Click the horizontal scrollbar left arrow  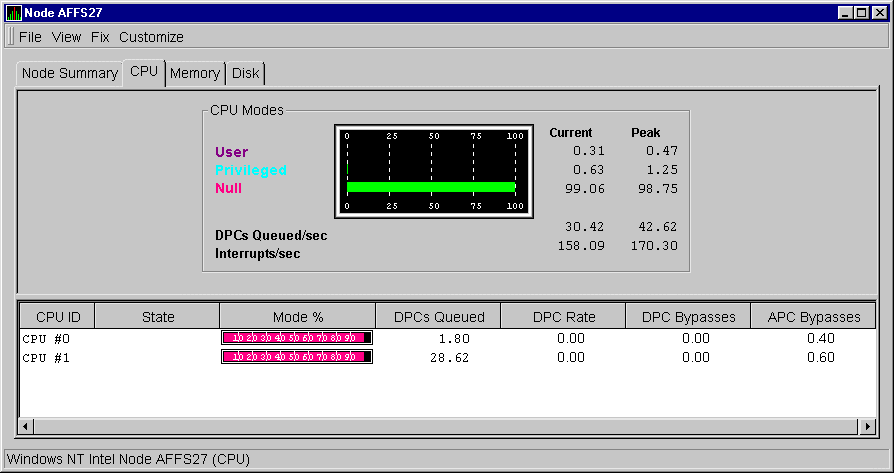(28, 427)
